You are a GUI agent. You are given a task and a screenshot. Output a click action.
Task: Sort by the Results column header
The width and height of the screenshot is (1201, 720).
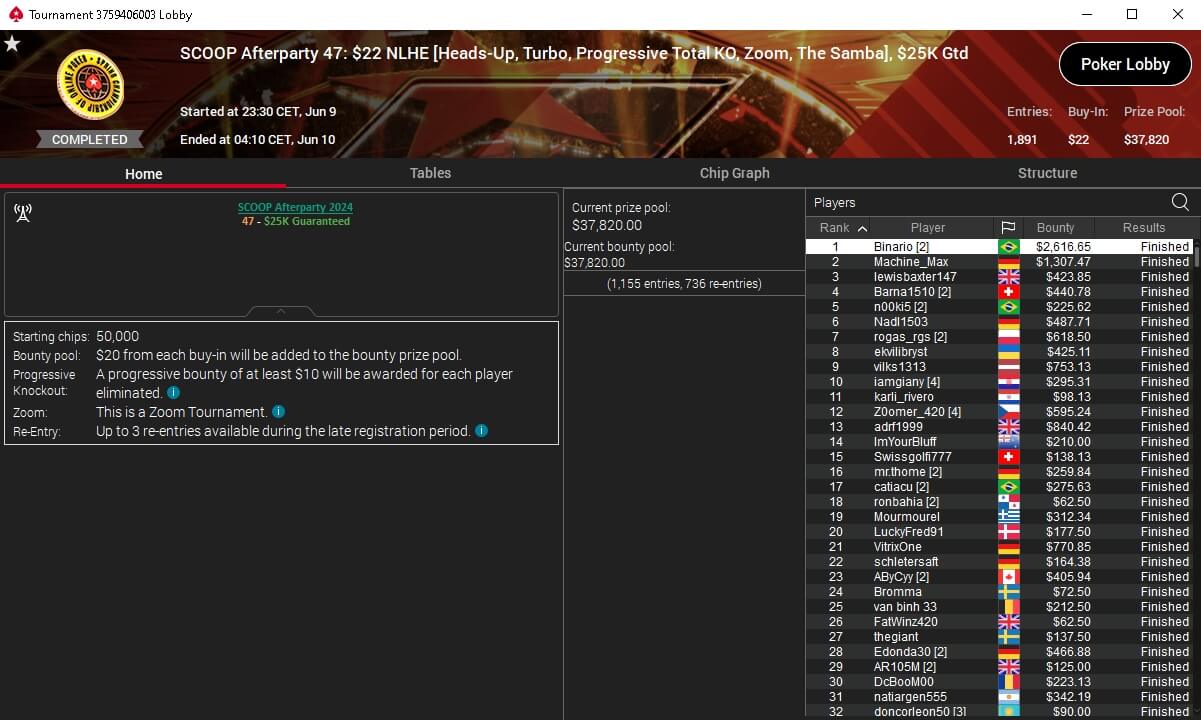pos(1143,227)
